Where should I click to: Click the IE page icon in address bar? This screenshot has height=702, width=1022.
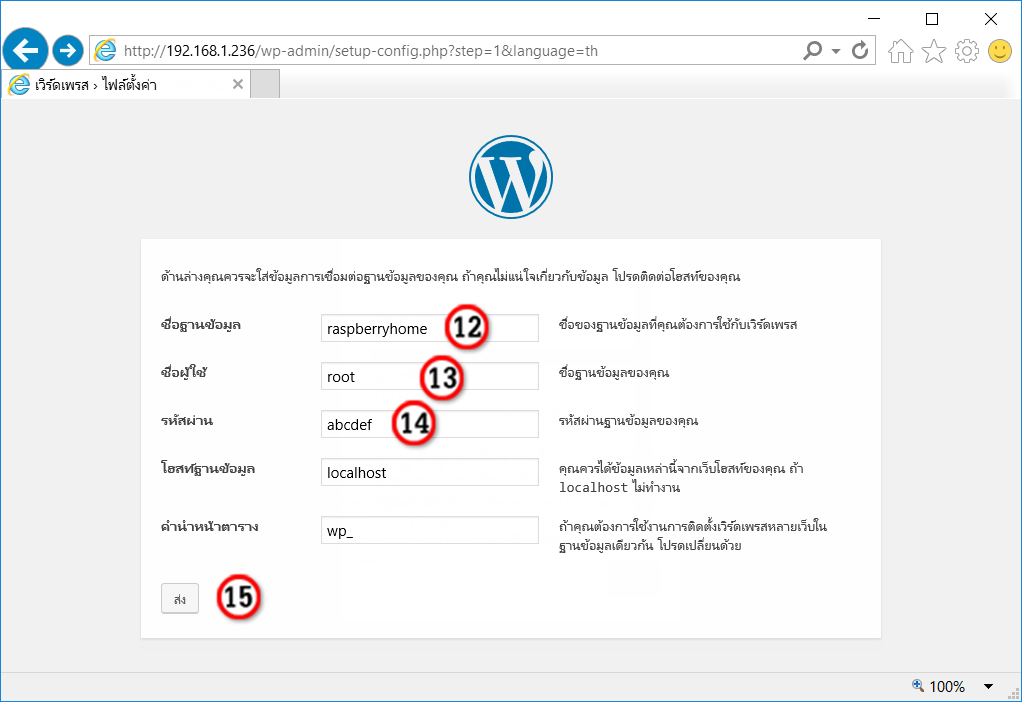pyautogui.click(x=105, y=50)
